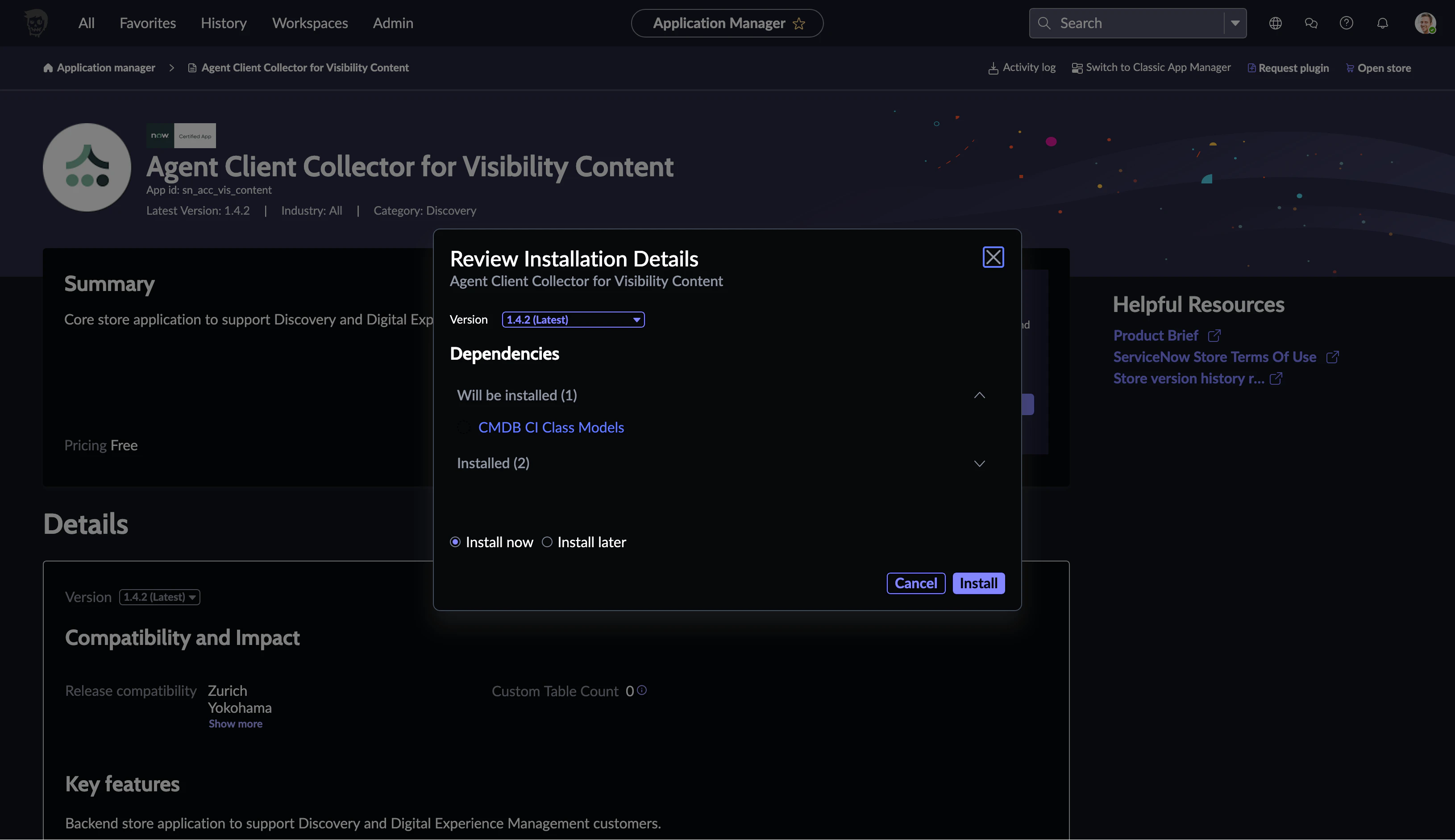Click the Cancel button
Image resolution: width=1455 pixels, height=840 pixels.
coord(915,583)
